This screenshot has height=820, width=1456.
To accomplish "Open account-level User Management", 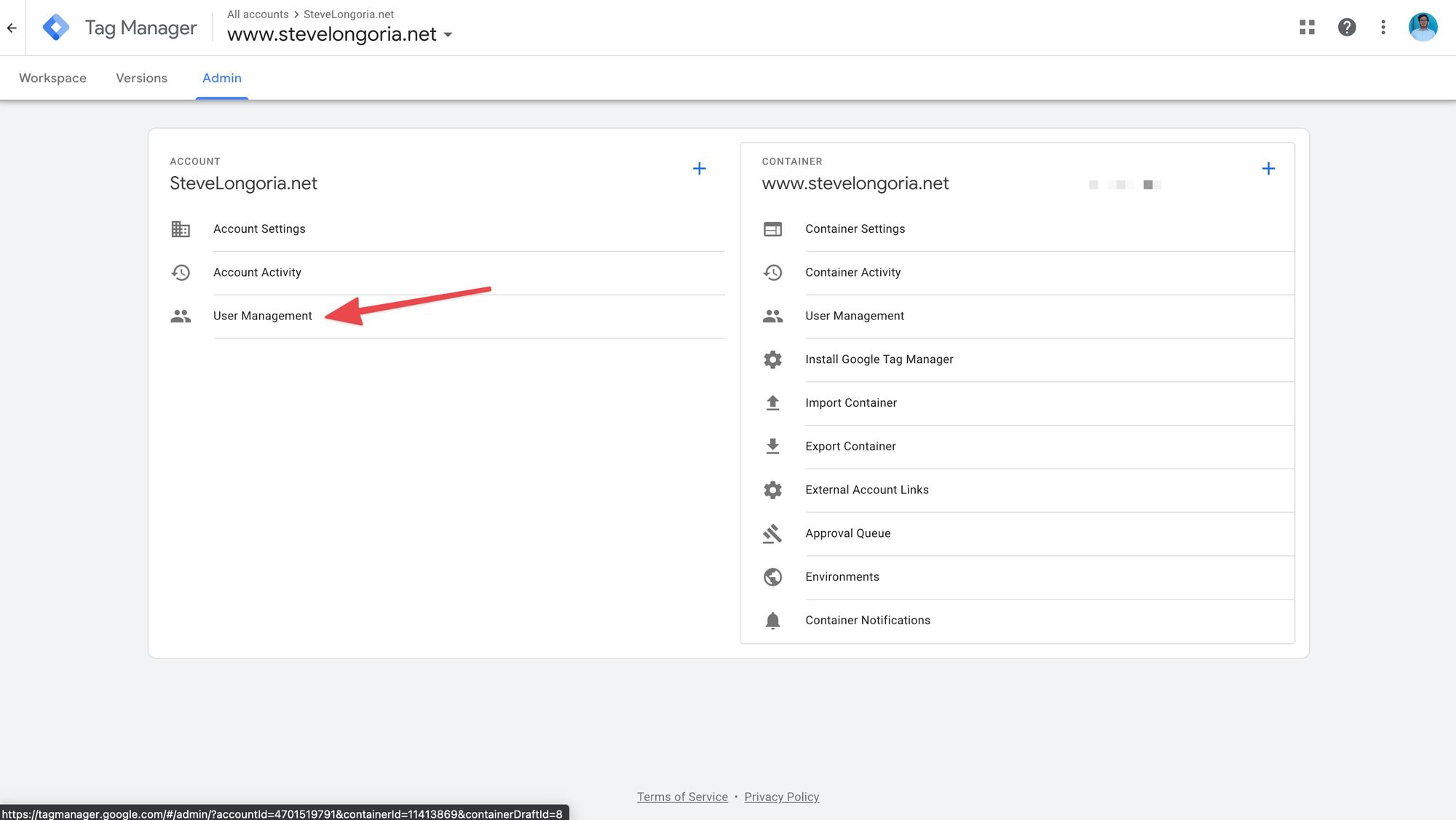I will pos(262,316).
